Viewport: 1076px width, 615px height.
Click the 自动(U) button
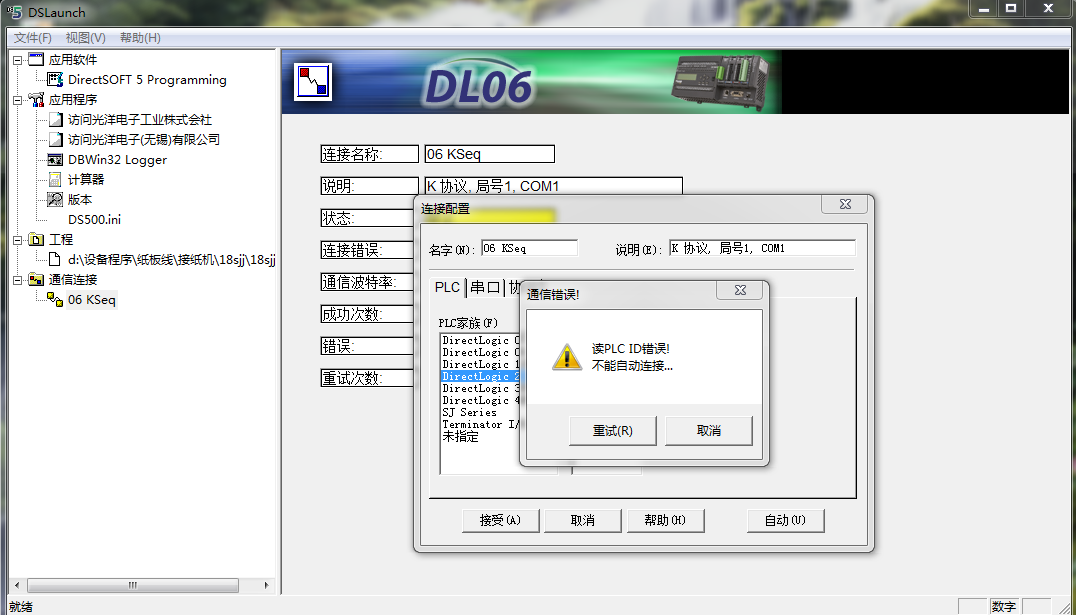785,520
